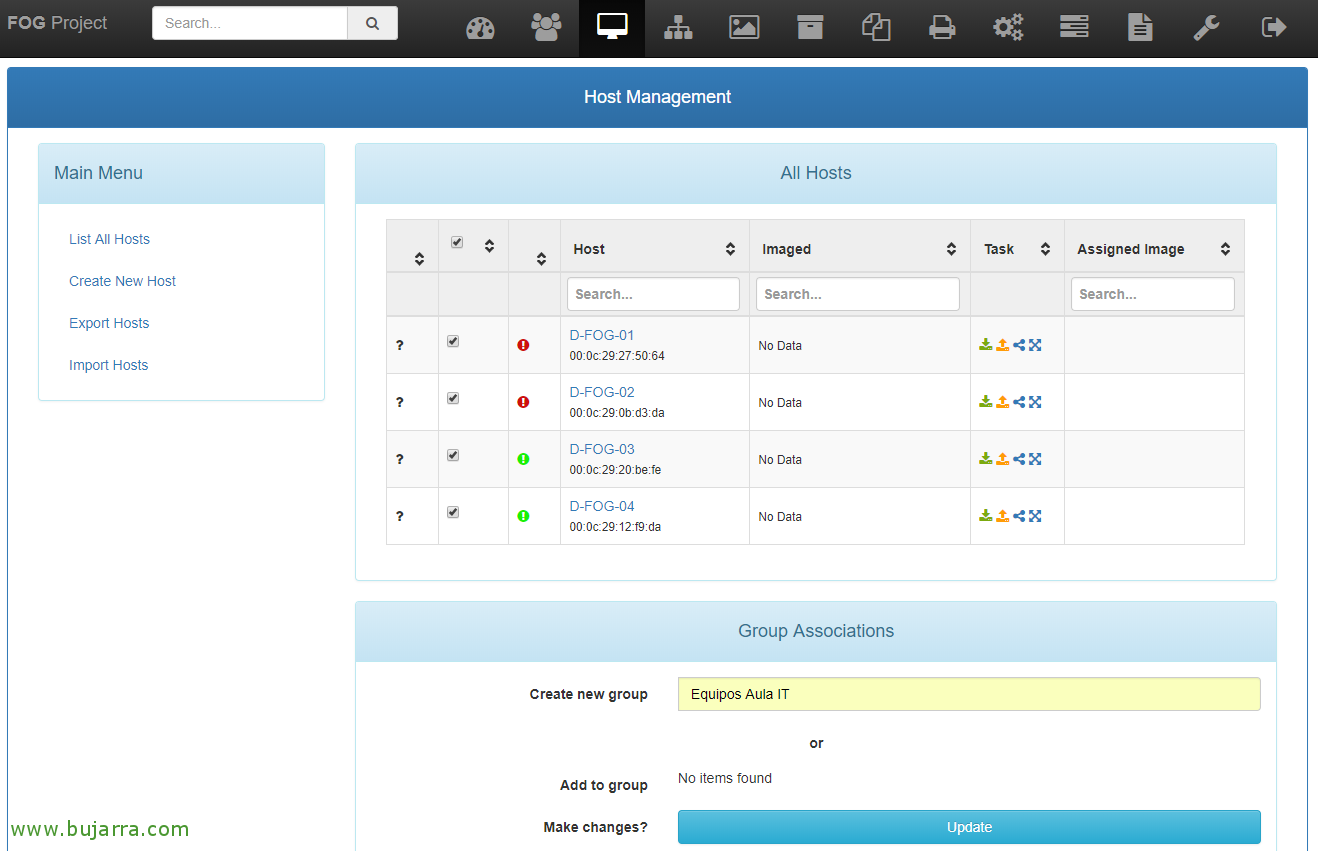Viewport: 1318px width, 851px height.
Task: Open the Groups hierarchy icon
Action: coord(678,28)
